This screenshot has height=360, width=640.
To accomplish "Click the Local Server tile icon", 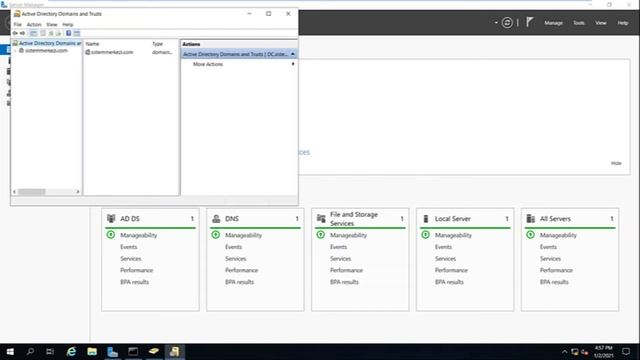I will coord(426,219).
